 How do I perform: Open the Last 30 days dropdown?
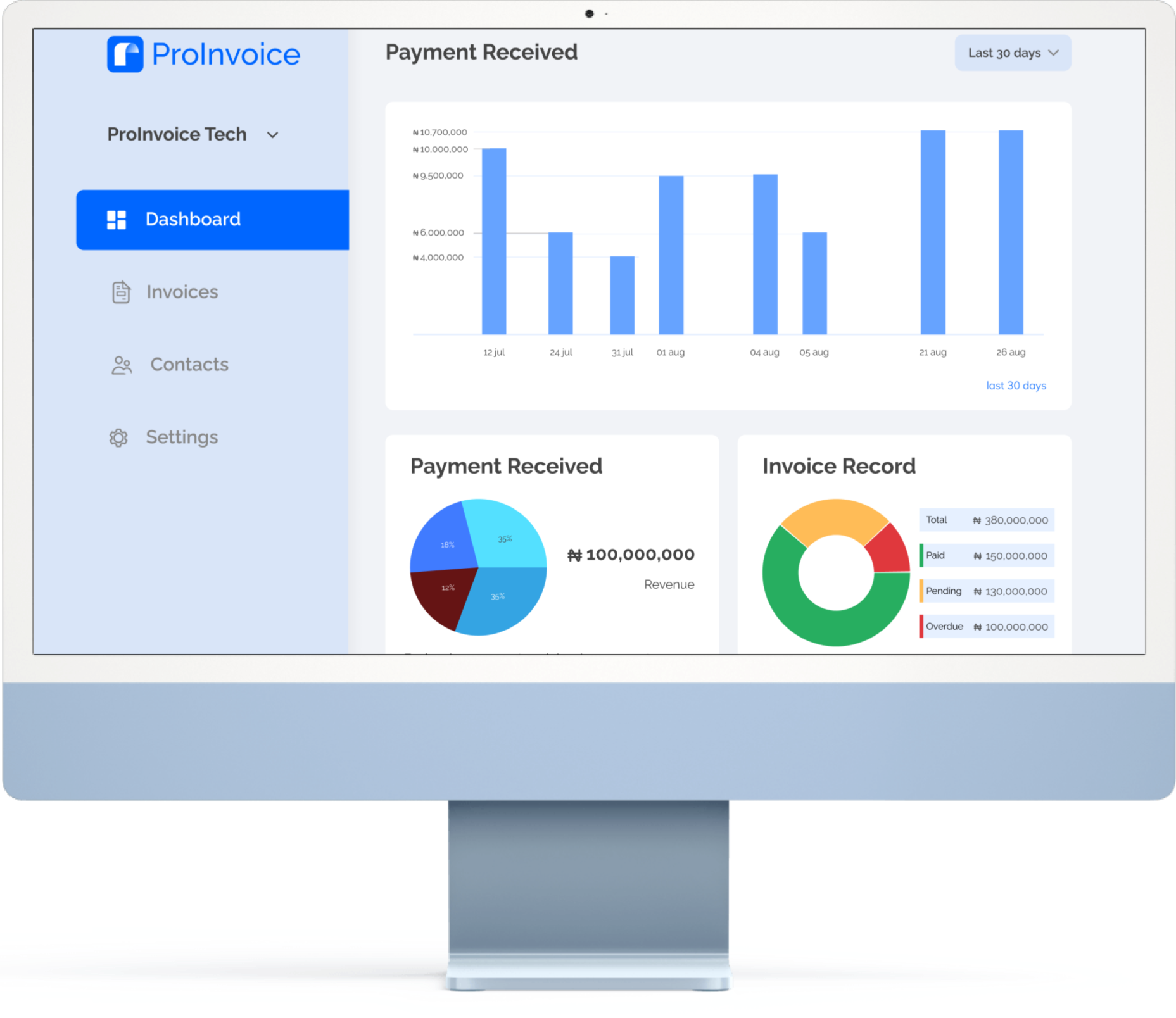(x=1012, y=53)
